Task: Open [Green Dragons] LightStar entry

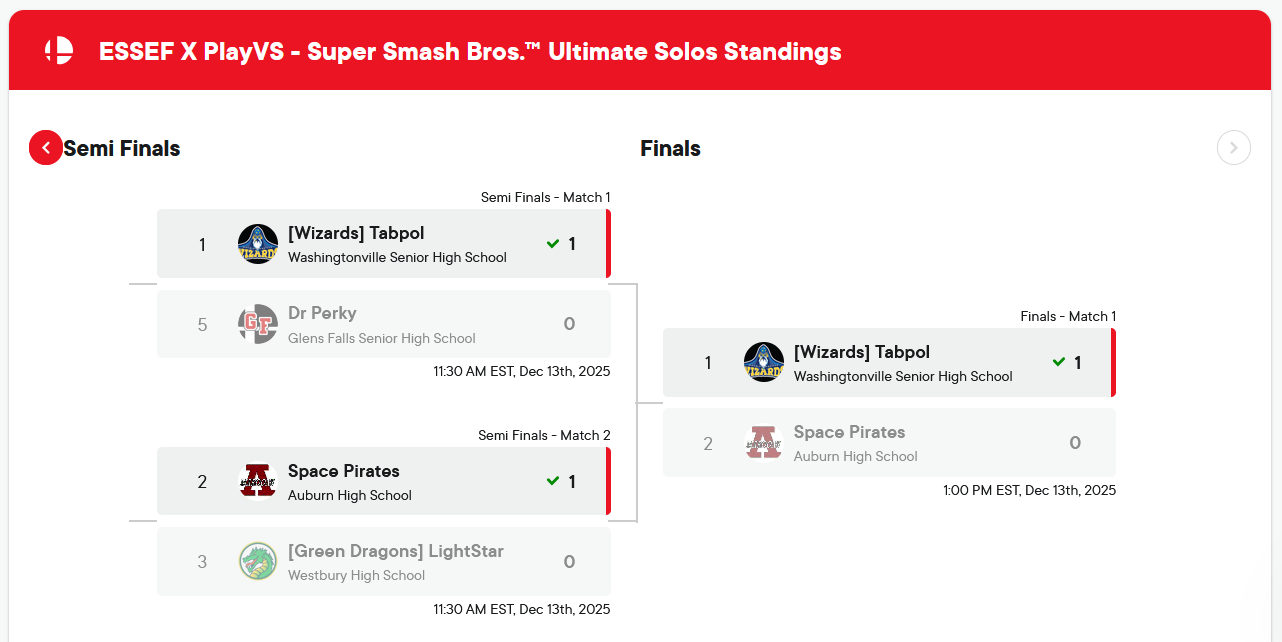Action: [x=395, y=551]
